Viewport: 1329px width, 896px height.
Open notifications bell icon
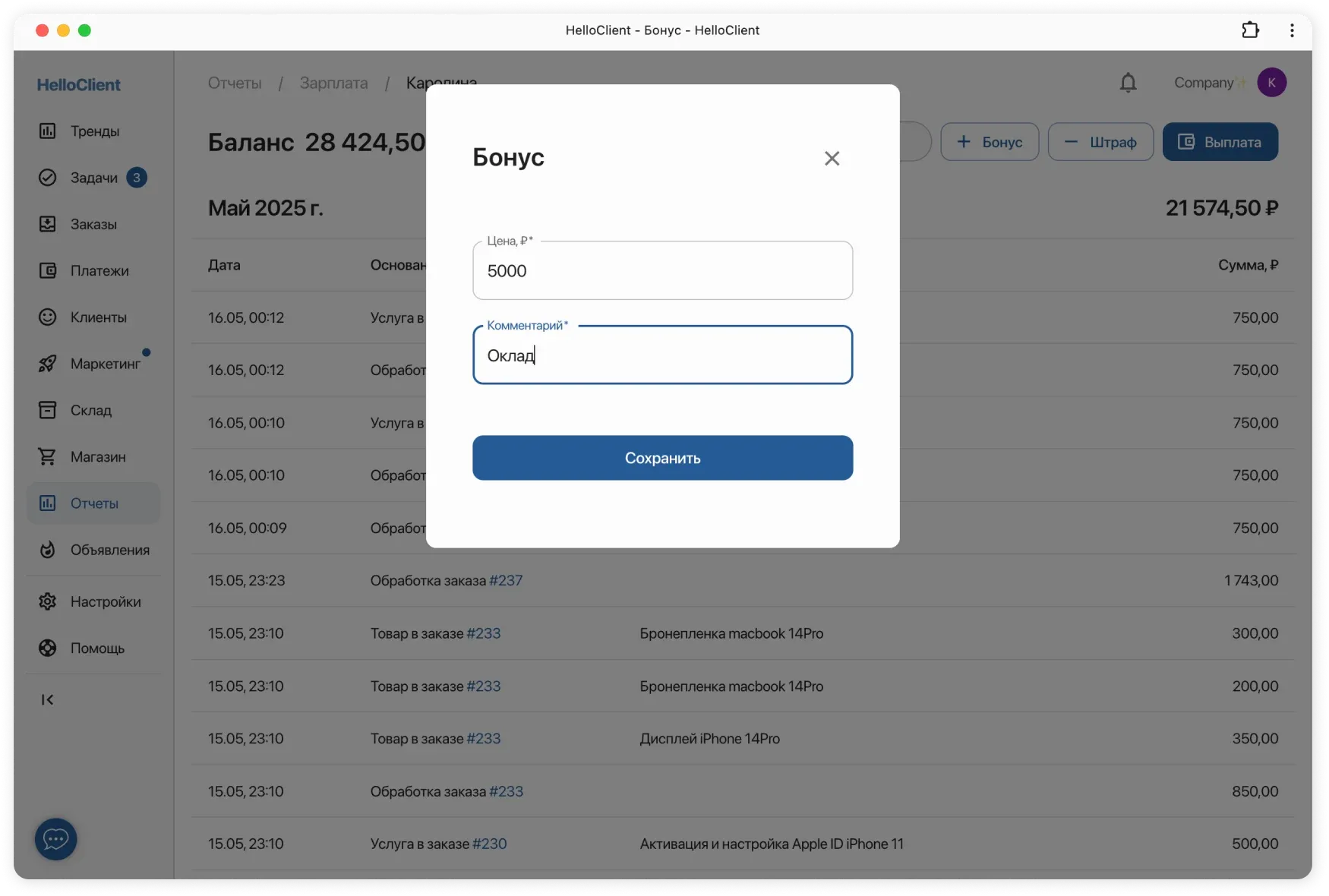point(1128,83)
